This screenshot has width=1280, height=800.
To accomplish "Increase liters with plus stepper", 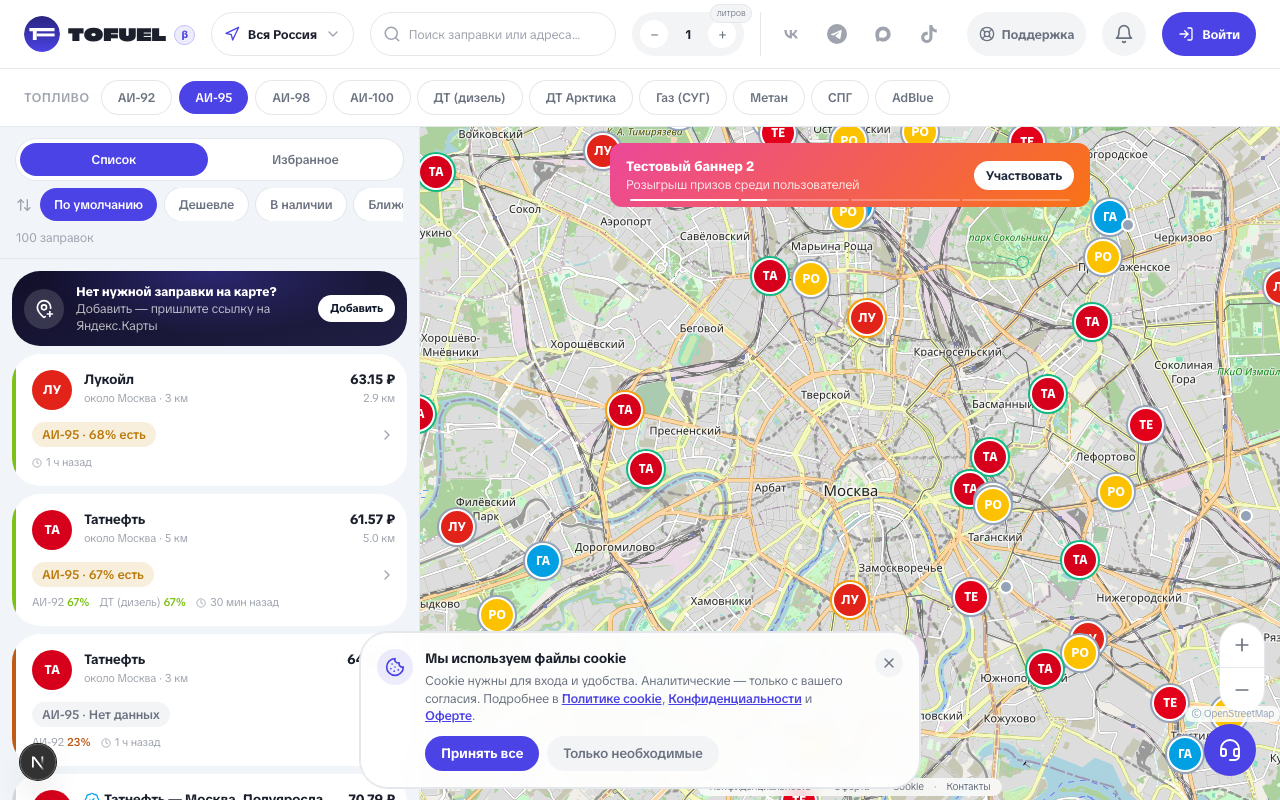I will pyautogui.click(x=722, y=35).
